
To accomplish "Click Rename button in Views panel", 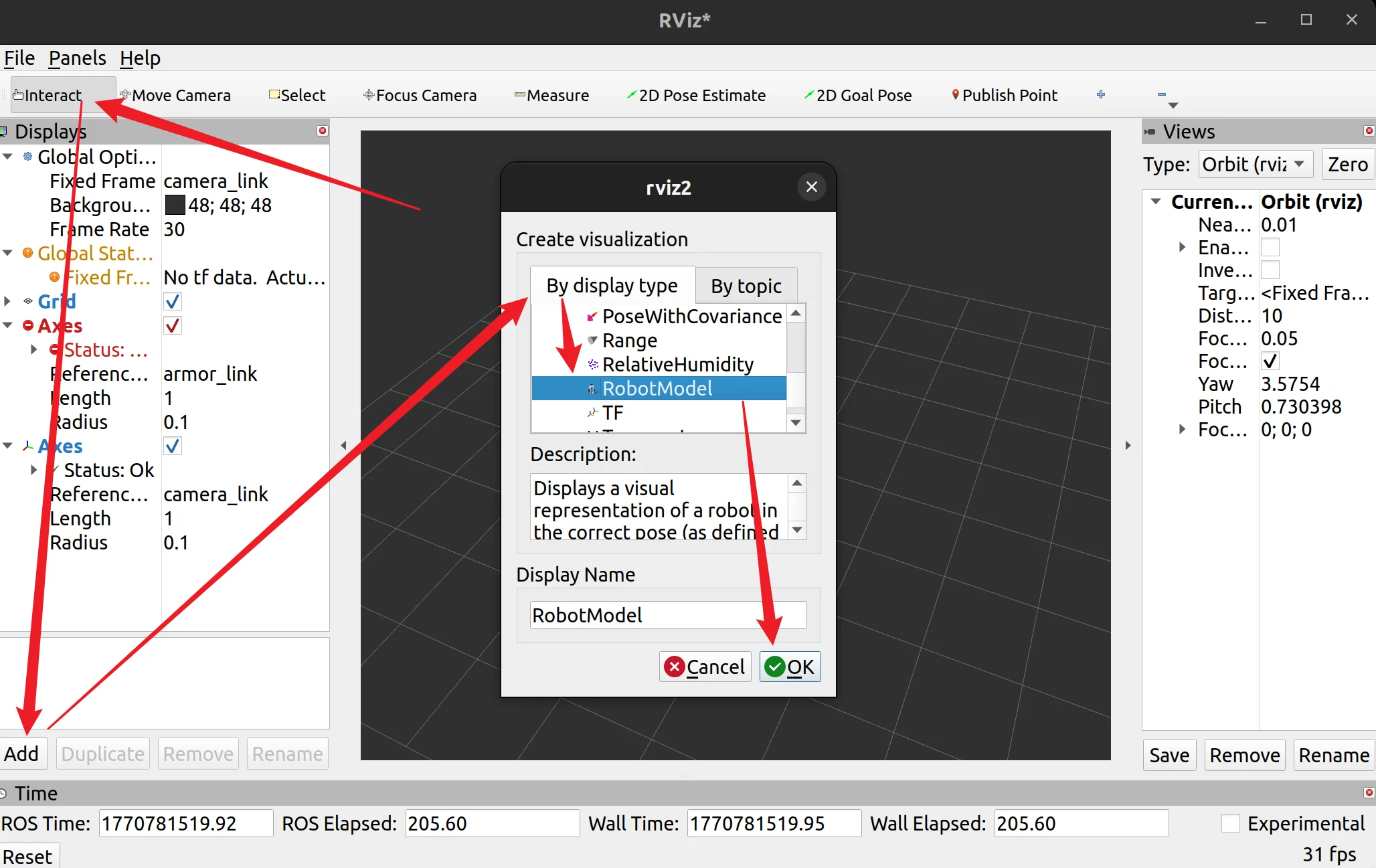I will (1333, 755).
